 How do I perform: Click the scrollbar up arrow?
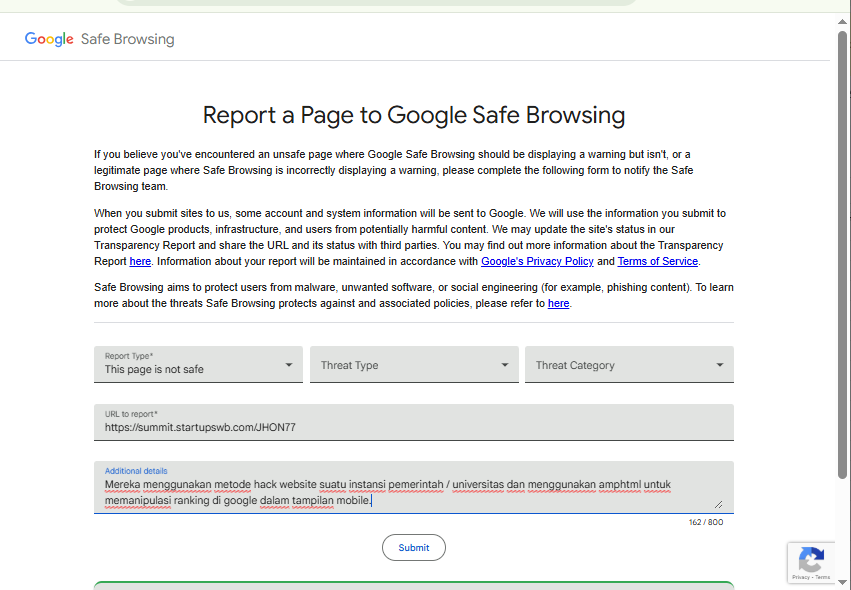pos(842,22)
